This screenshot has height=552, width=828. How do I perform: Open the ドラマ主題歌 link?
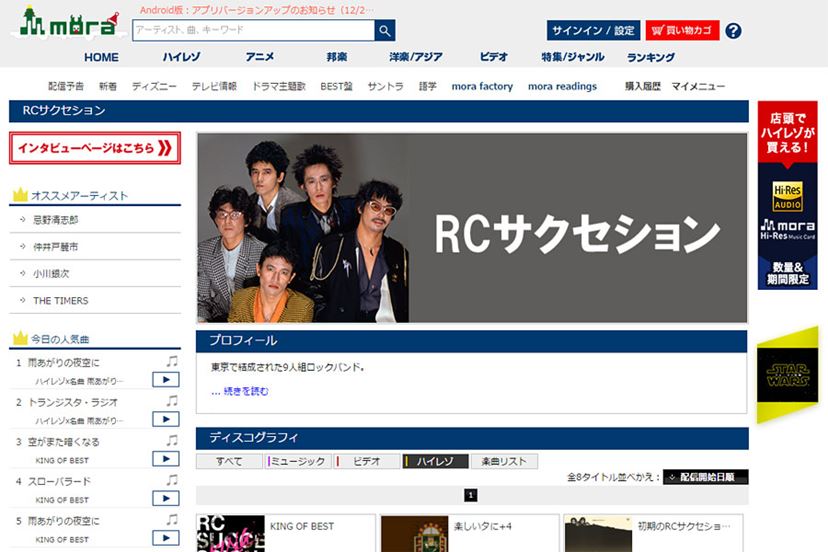click(x=279, y=86)
